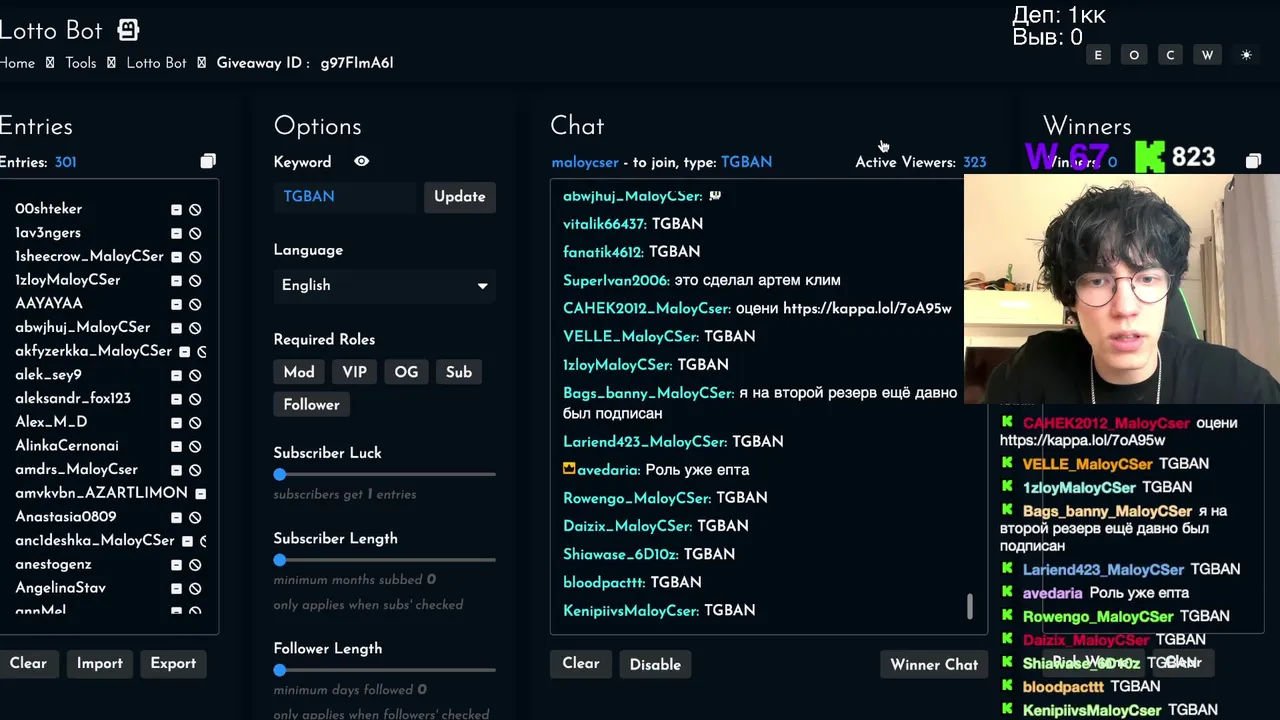This screenshot has height=720, width=1280.
Task: Remove entry AAYAYAA with minus icon
Action: 176,305
